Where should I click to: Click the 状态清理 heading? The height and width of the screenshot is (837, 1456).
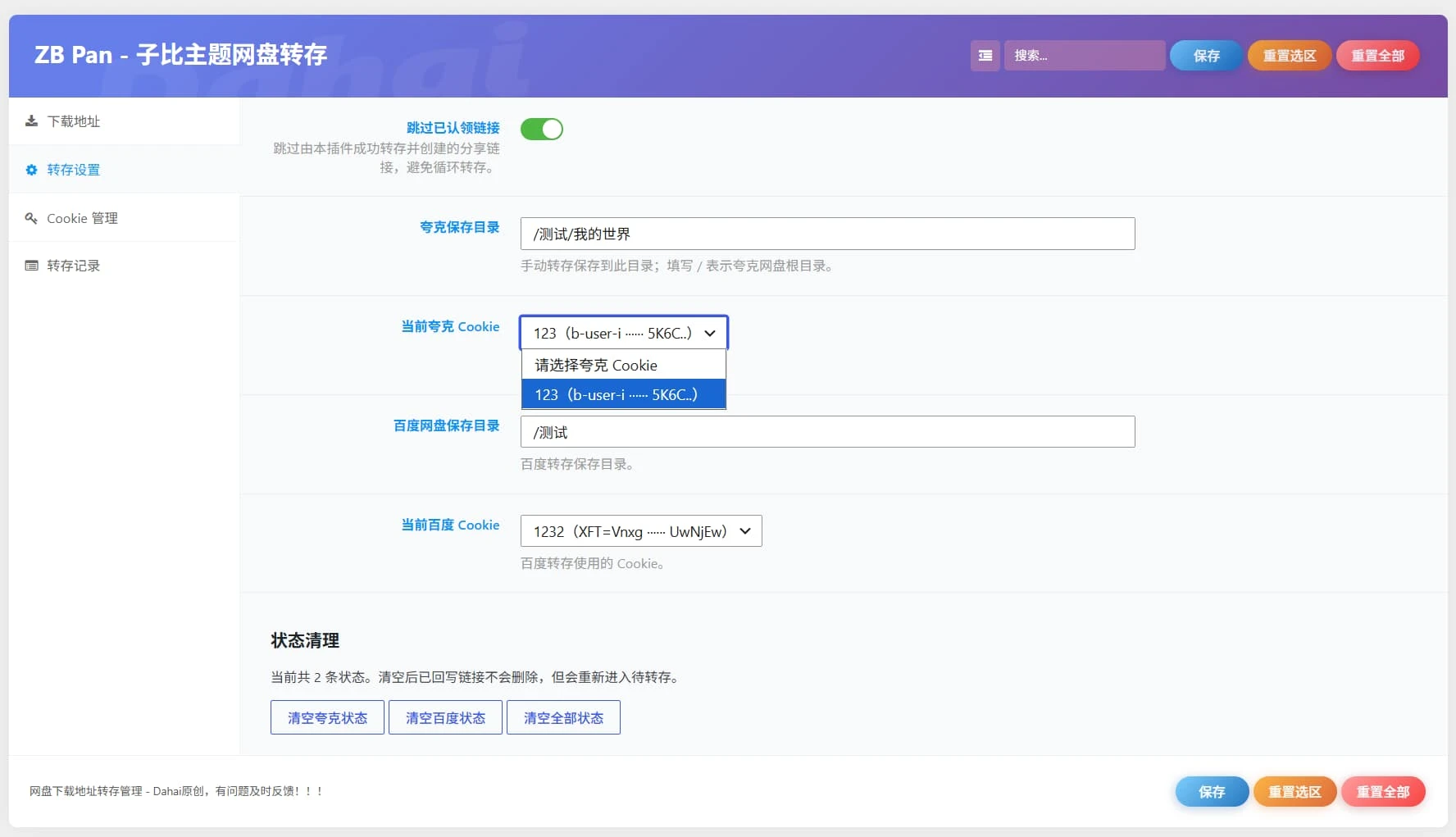point(305,640)
